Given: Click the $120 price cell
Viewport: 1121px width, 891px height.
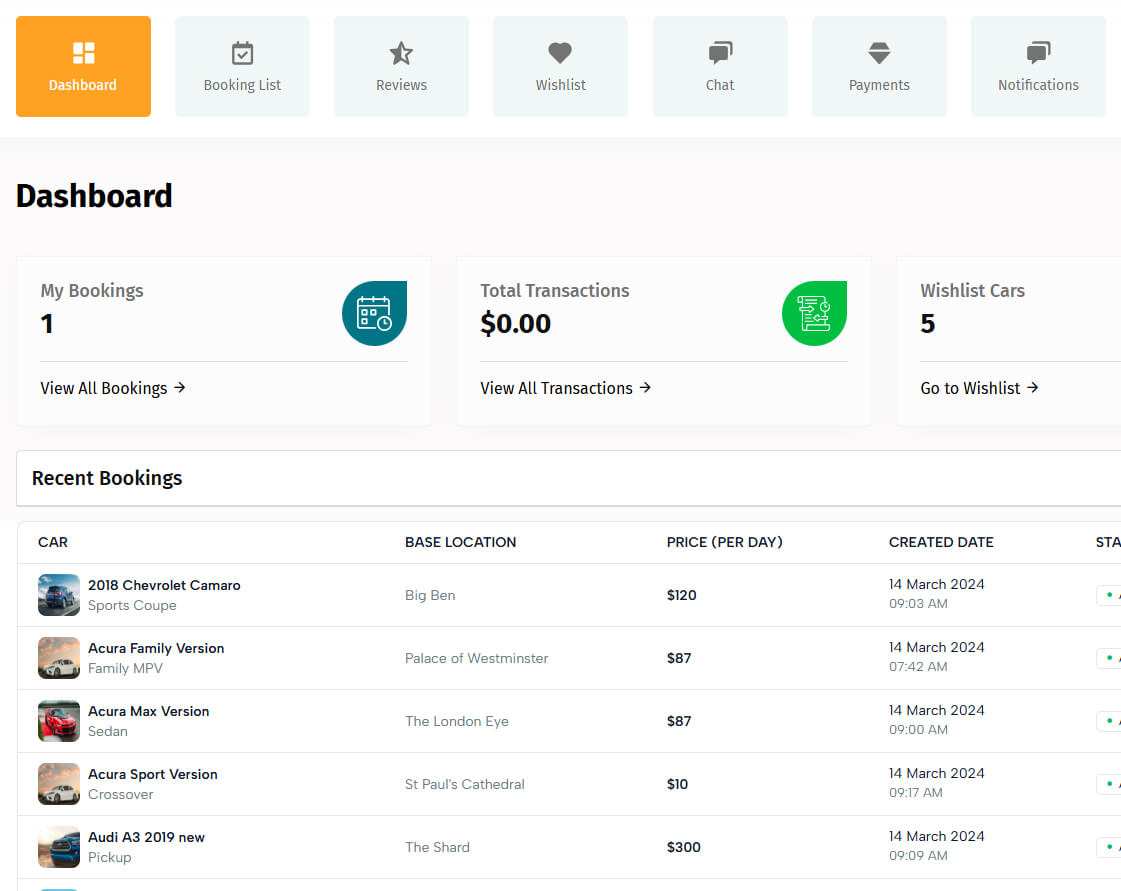Looking at the screenshot, I should coord(681,595).
